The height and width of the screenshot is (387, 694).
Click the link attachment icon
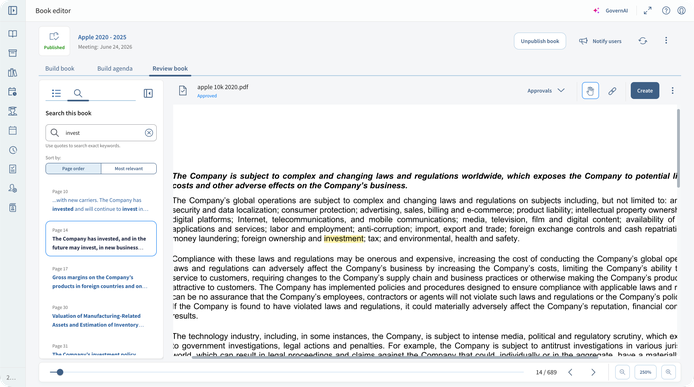point(612,91)
